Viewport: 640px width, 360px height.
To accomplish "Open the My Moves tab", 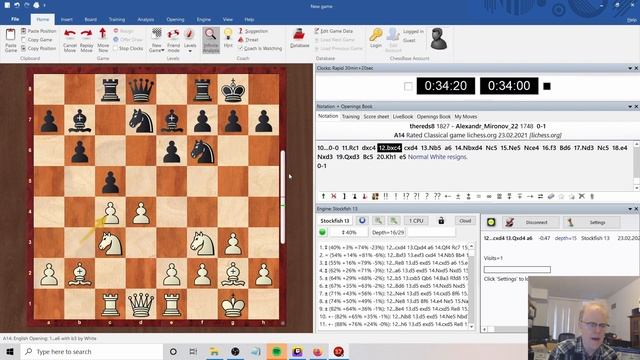I will (x=465, y=117).
